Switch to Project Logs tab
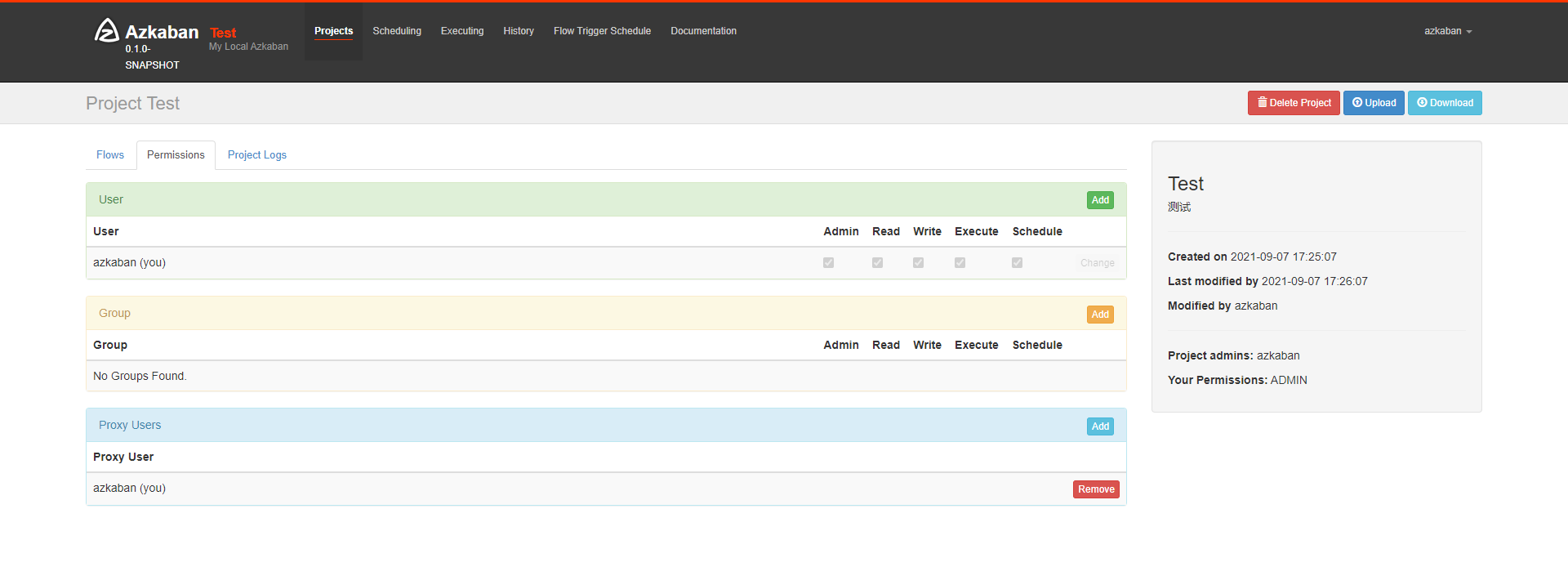The width and height of the screenshot is (1568, 567). coord(257,155)
